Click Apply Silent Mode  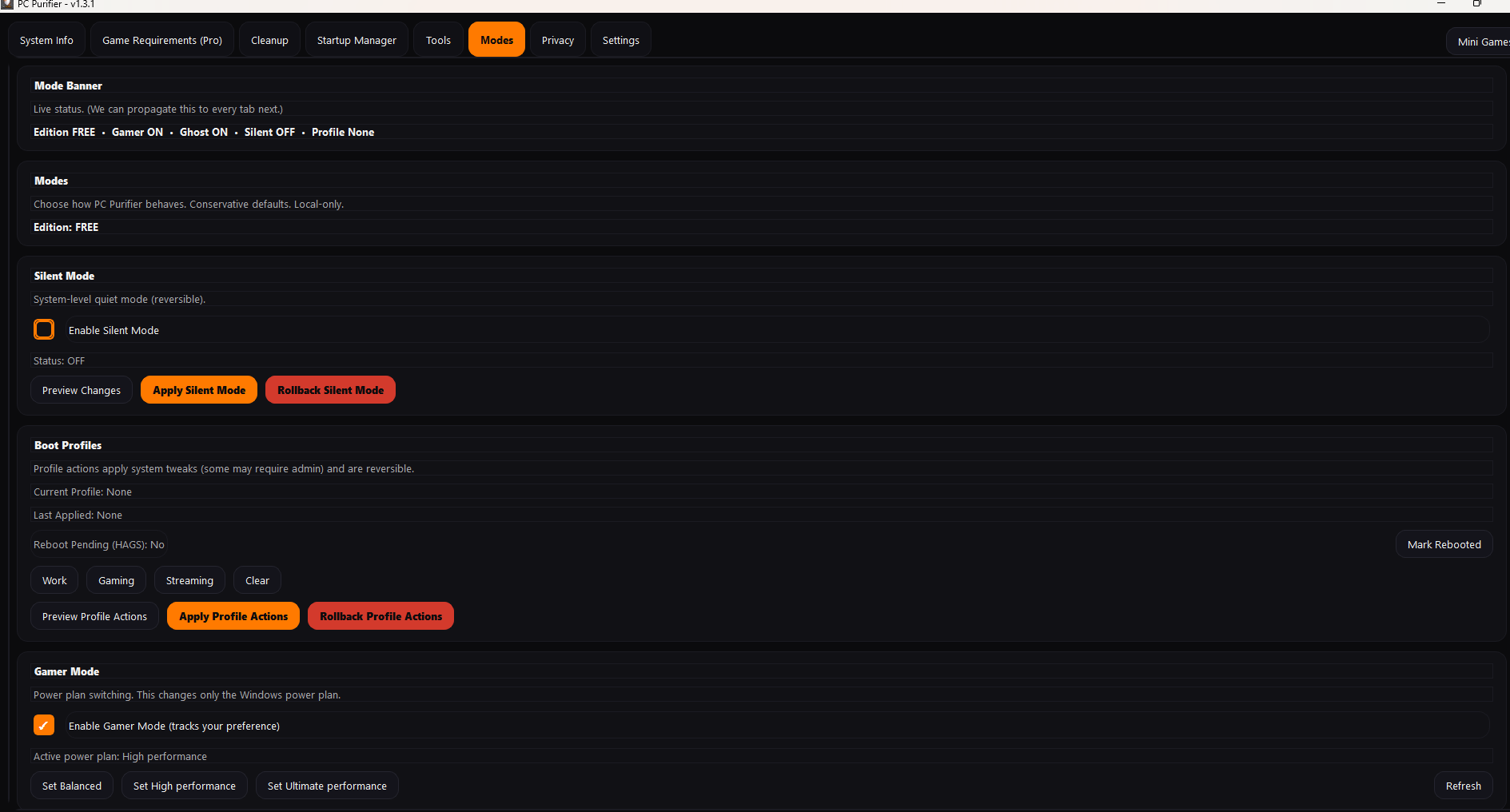point(198,389)
